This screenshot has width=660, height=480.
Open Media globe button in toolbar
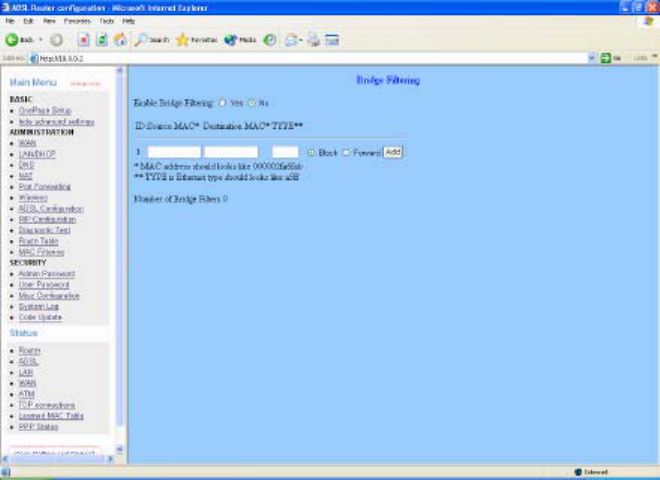pos(240,40)
